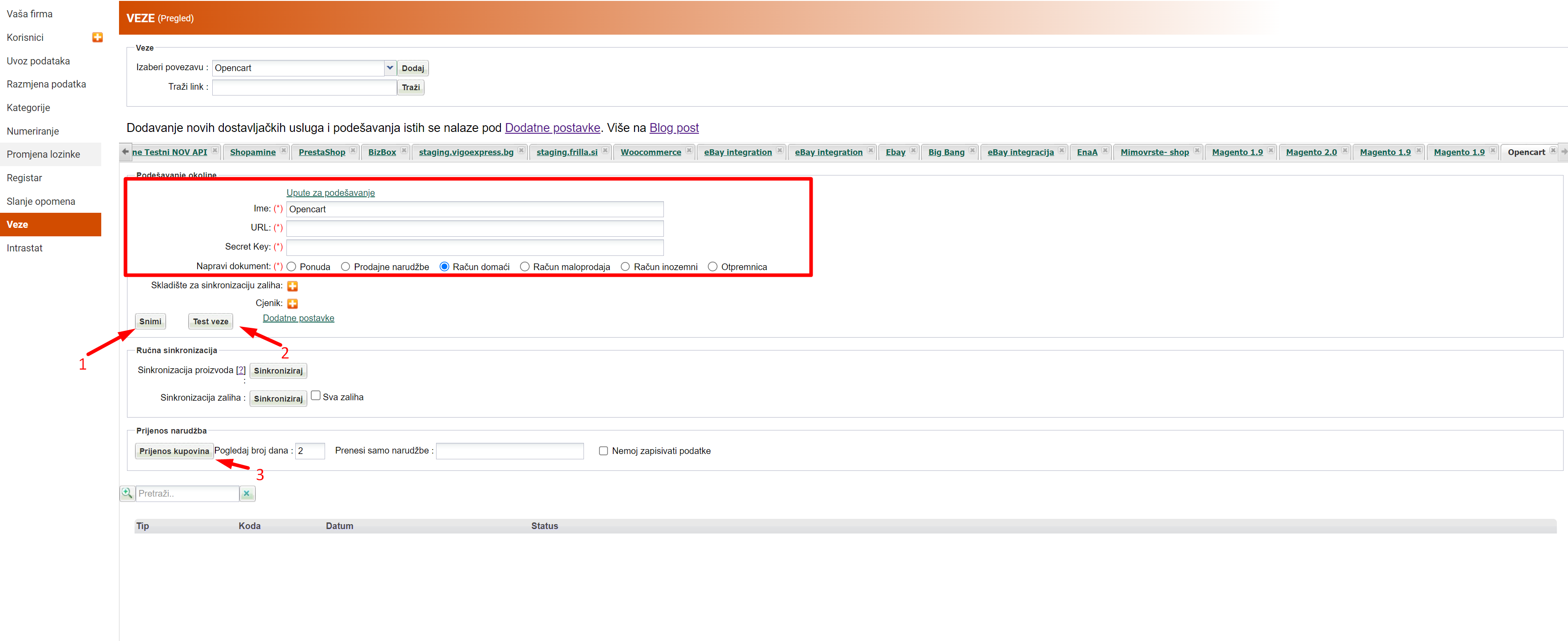The height and width of the screenshot is (641, 1568).
Task: Click the plus icon next to Korisnici
Action: (97, 37)
